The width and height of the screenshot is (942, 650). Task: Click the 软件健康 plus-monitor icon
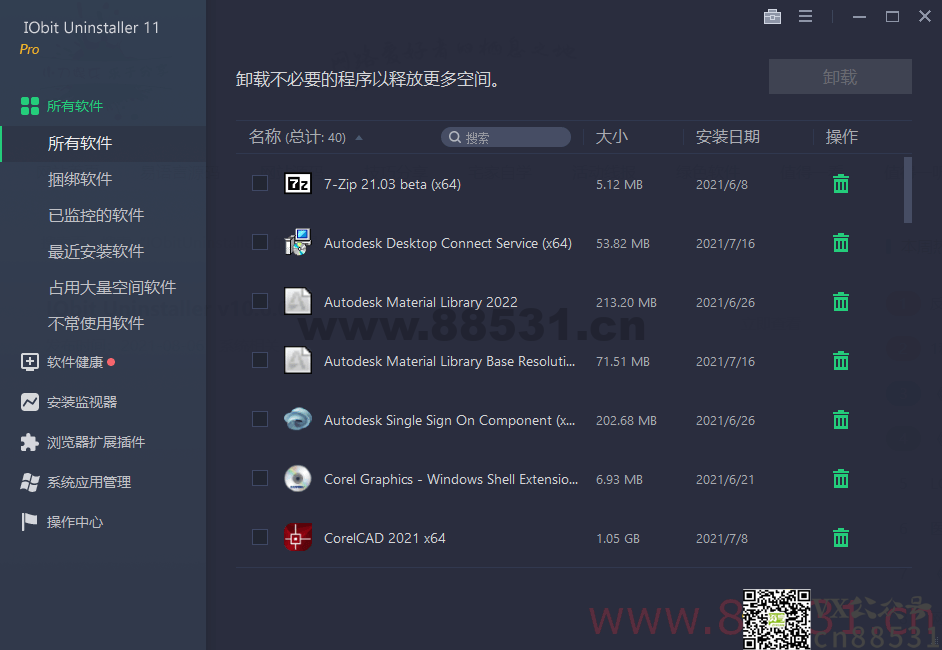tap(29, 362)
